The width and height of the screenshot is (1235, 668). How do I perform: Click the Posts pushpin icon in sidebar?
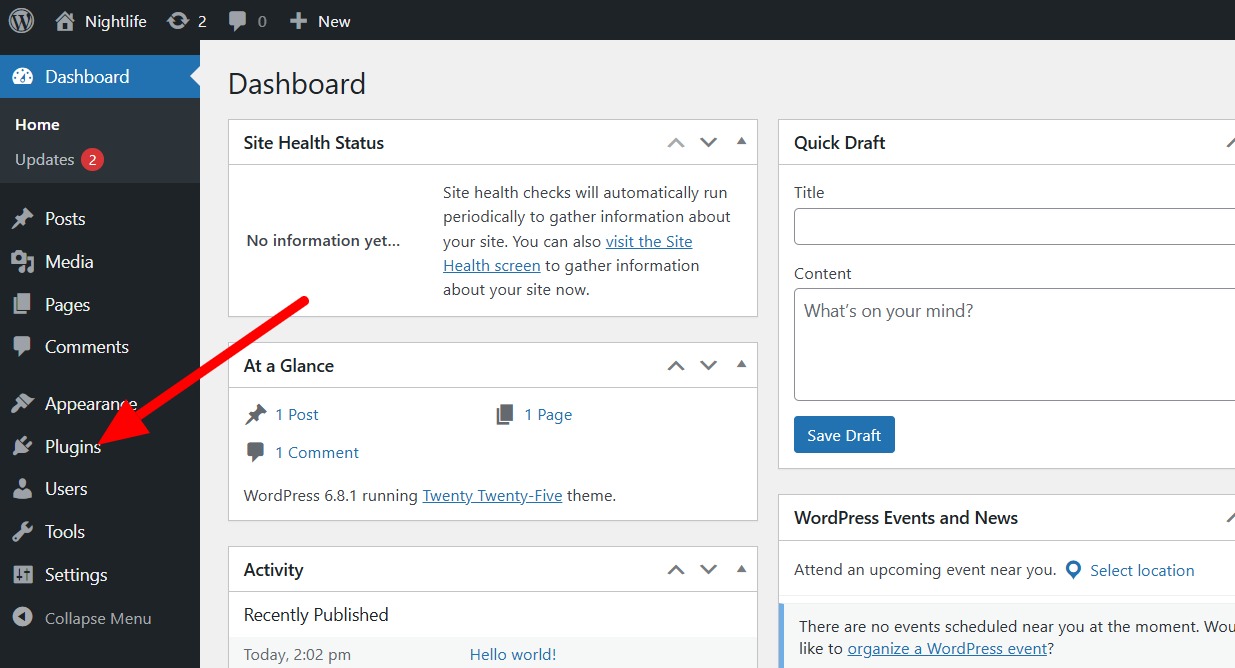(x=22, y=219)
